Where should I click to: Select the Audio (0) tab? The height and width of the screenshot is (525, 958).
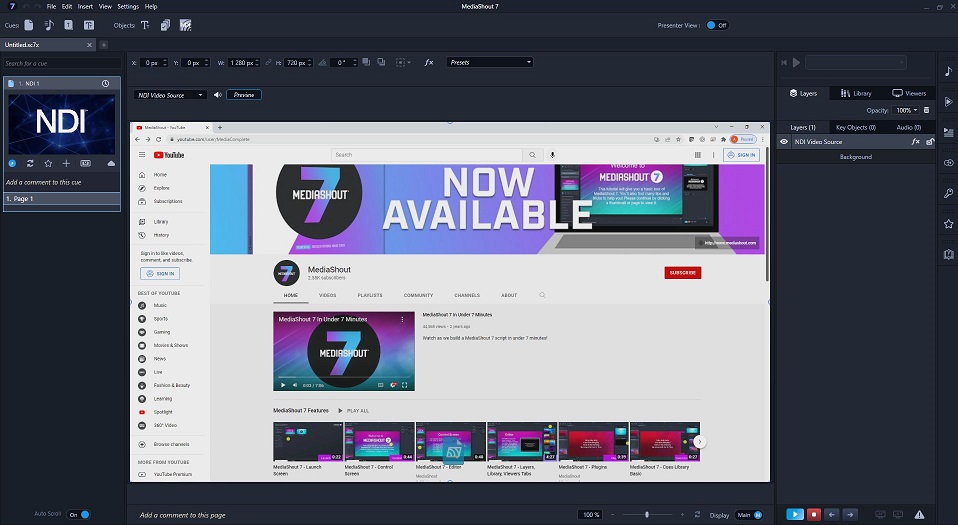point(909,128)
